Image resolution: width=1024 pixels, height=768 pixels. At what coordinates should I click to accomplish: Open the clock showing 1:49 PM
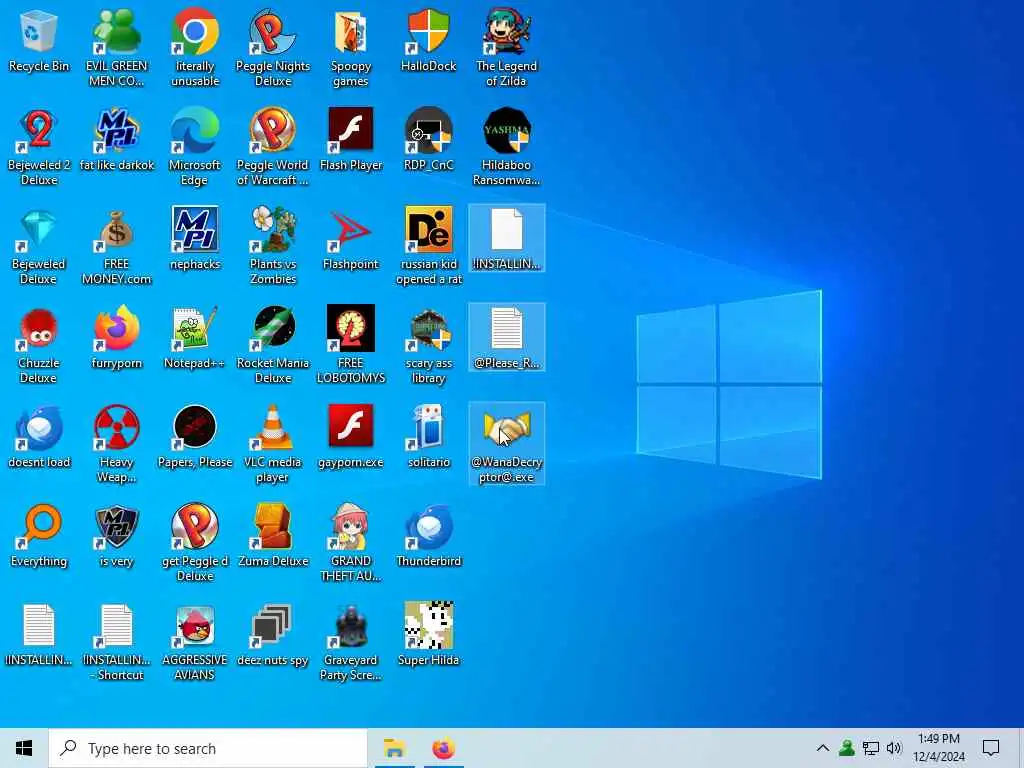coord(938,748)
